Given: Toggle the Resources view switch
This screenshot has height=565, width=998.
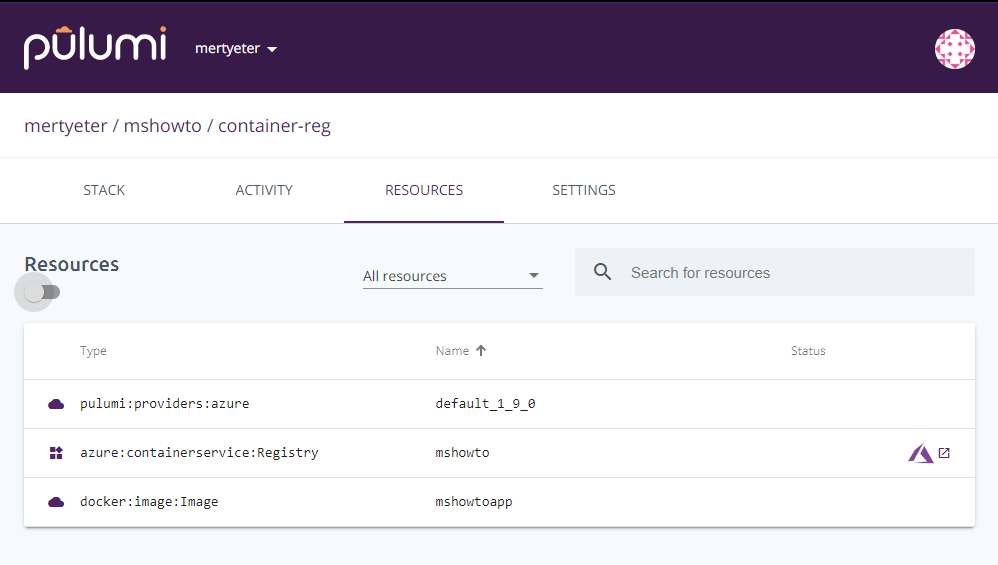Looking at the screenshot, I should (42, 292).
